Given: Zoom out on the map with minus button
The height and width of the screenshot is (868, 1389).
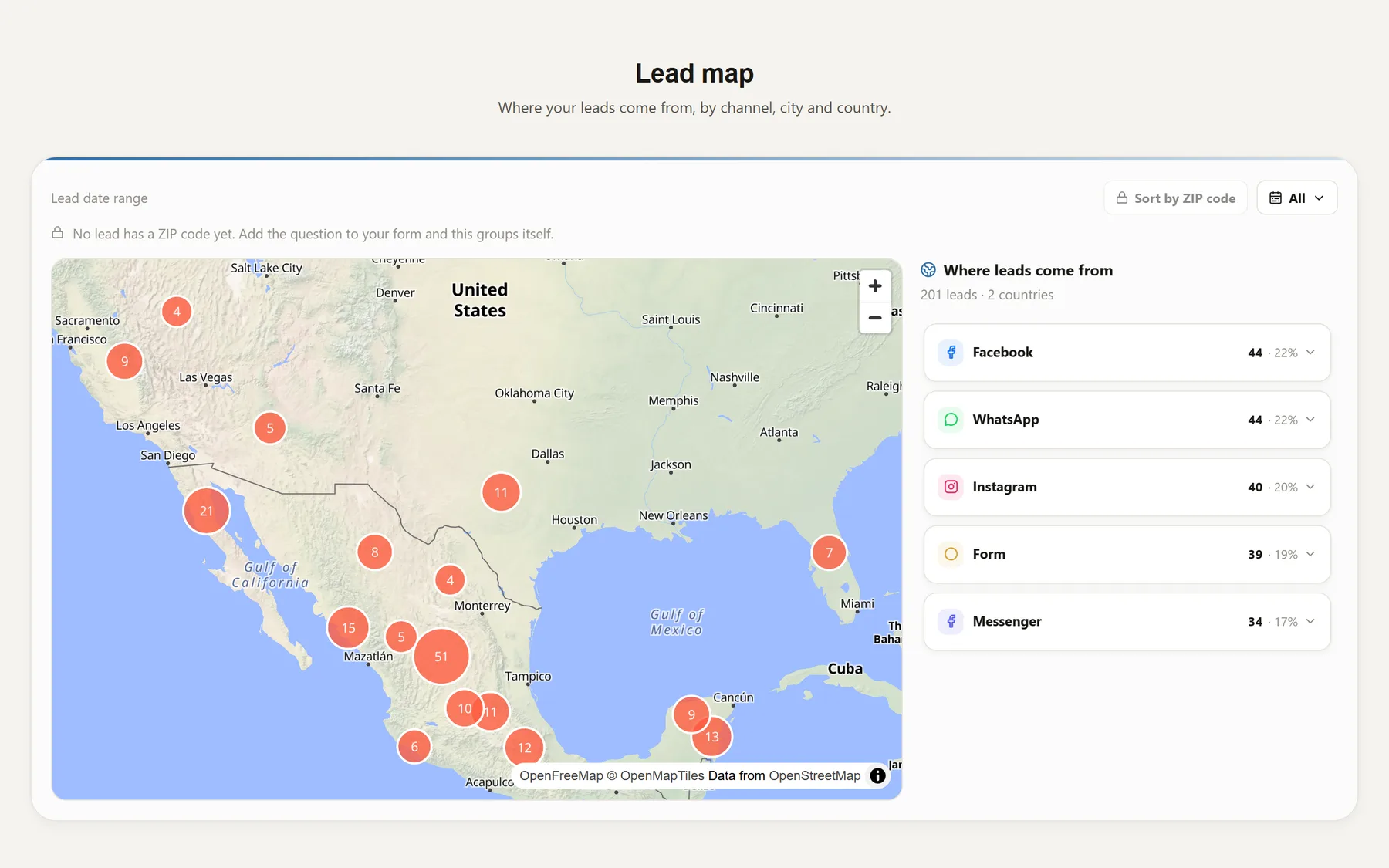Looking at the screenshot, I should point(875,318).
